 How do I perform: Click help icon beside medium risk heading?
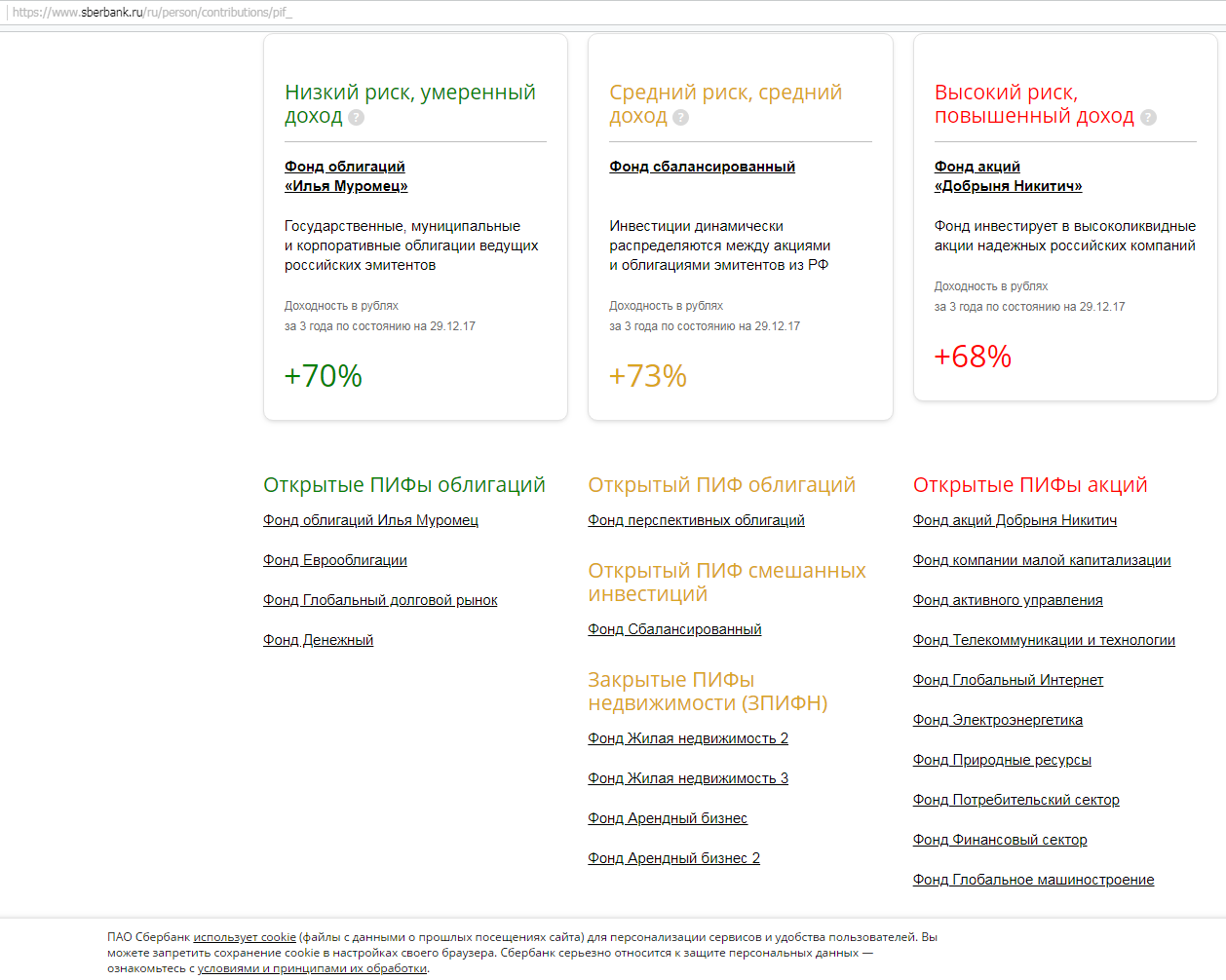[681, 118]
